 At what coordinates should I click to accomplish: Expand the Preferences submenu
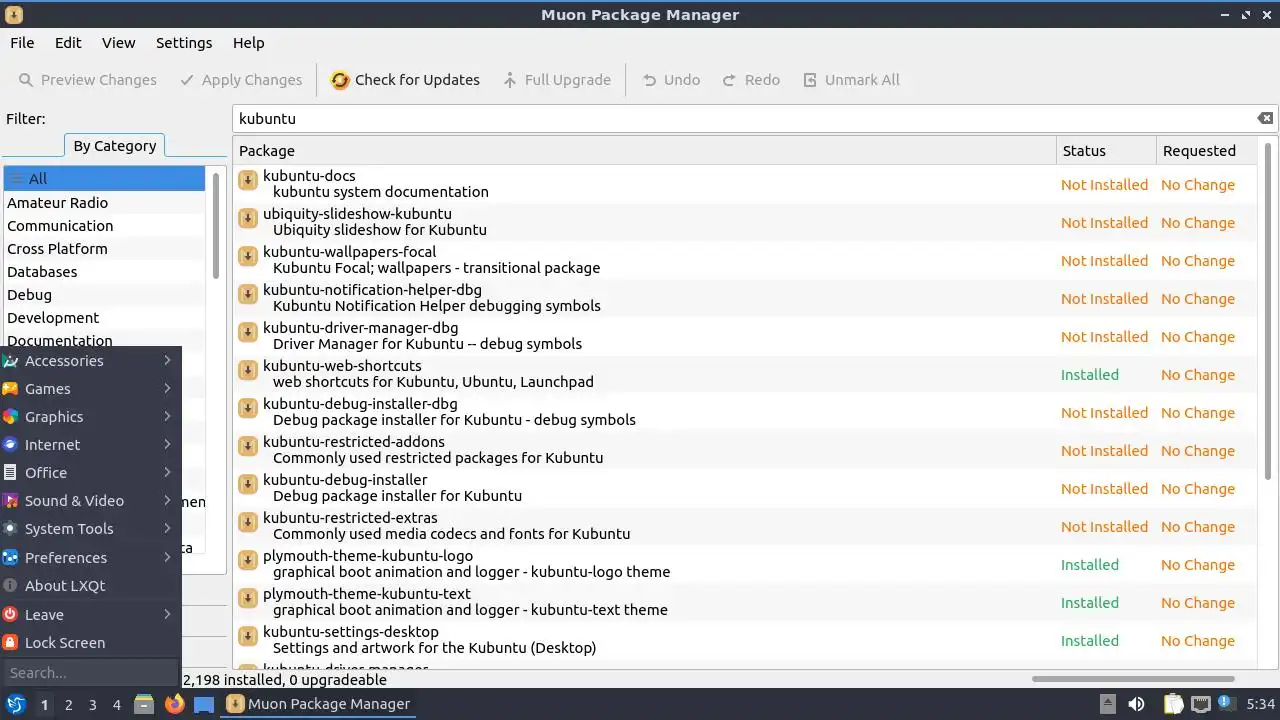click(91, 558)
